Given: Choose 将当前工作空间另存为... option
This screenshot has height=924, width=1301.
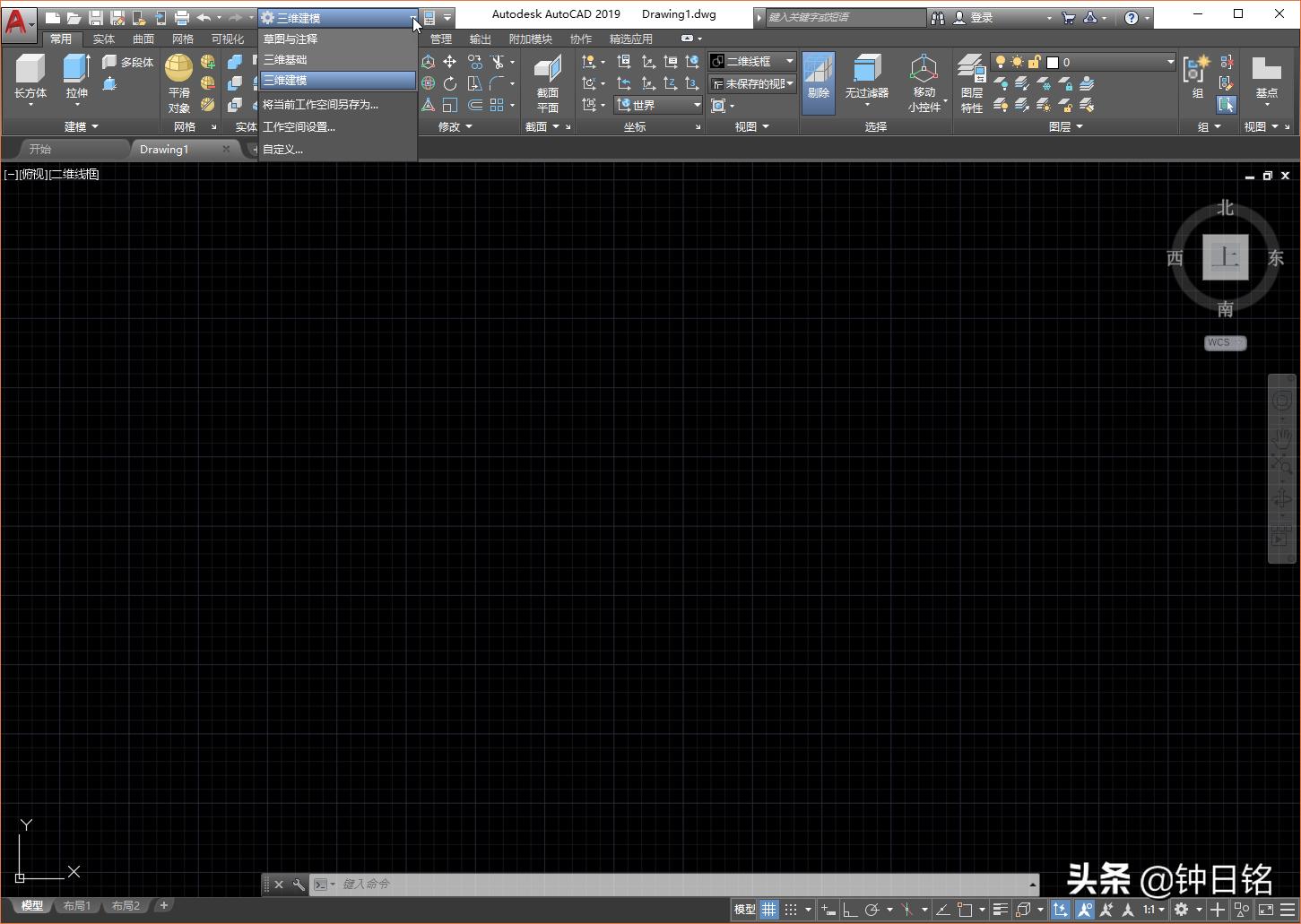Looking at the screenshot, I should pyautogui.click(x=337, y=104).
